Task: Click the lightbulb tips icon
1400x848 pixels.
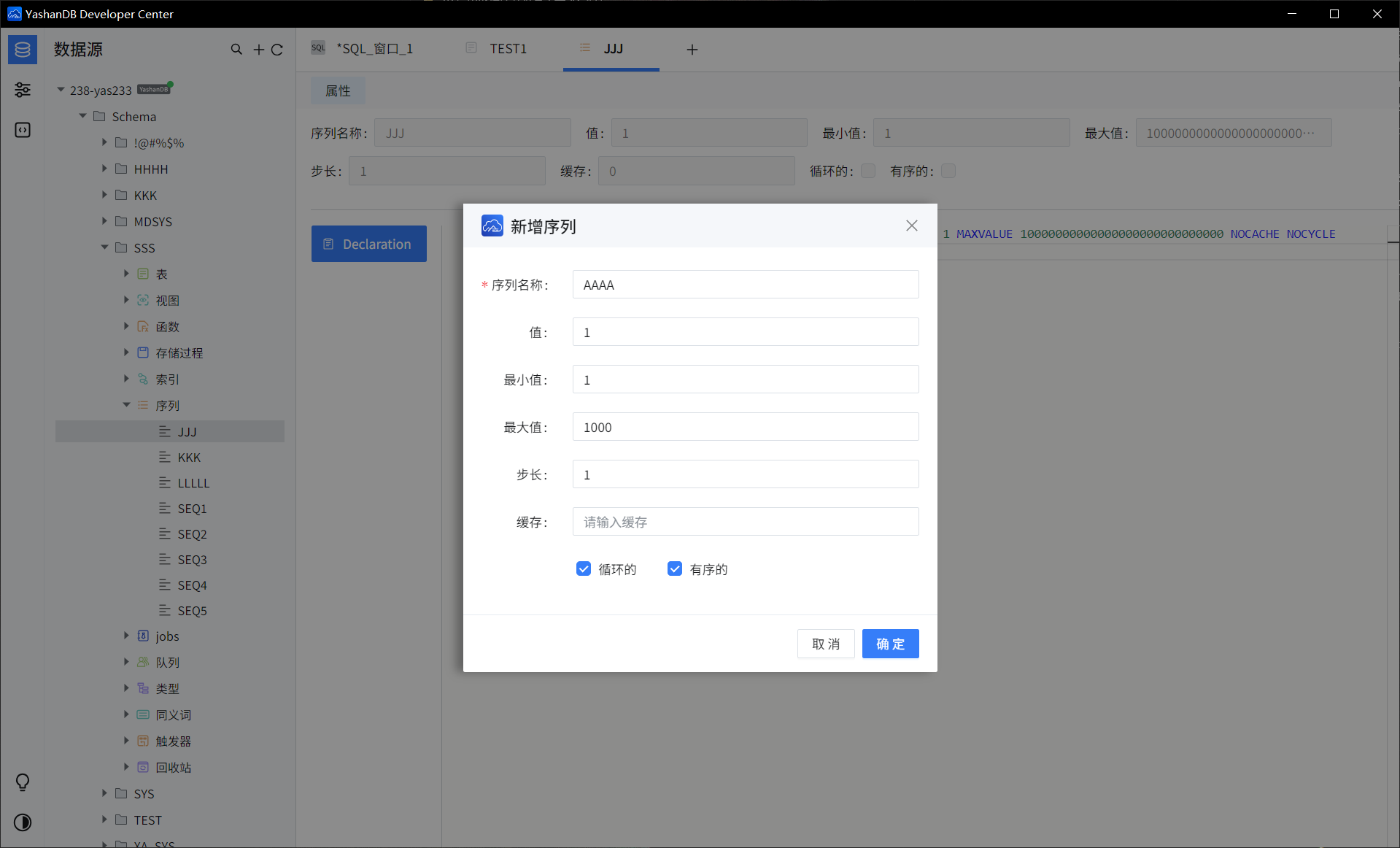Action: (x=23, y=782)
